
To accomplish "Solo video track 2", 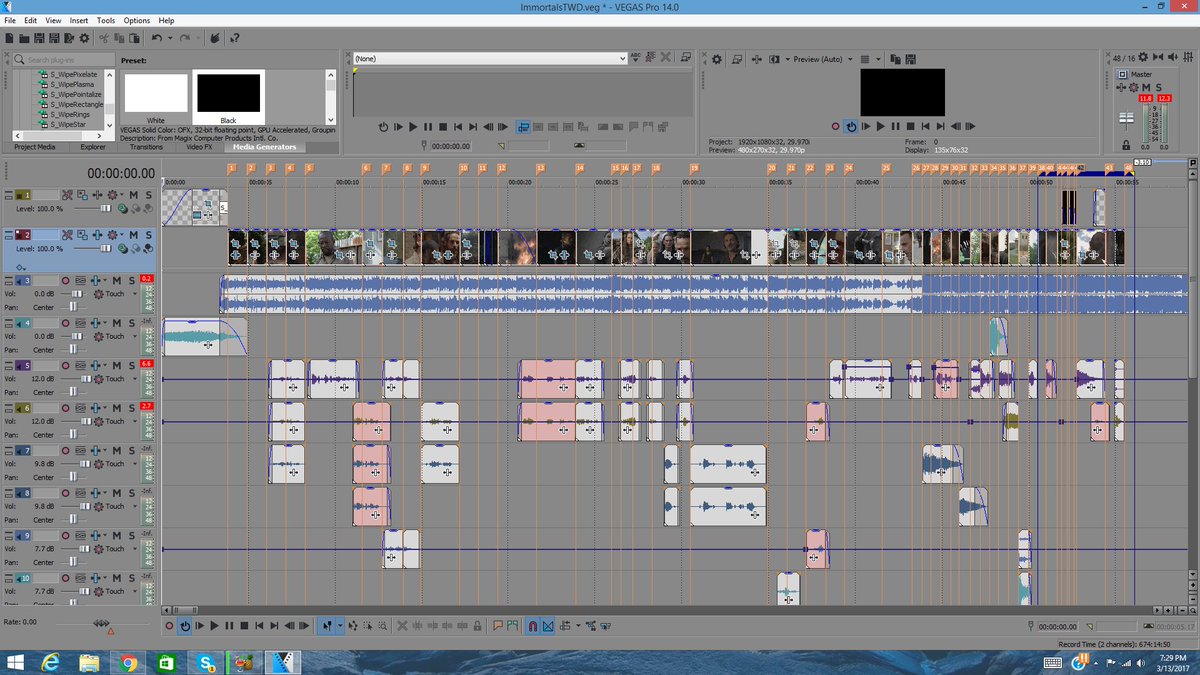I will click(148, 235).
